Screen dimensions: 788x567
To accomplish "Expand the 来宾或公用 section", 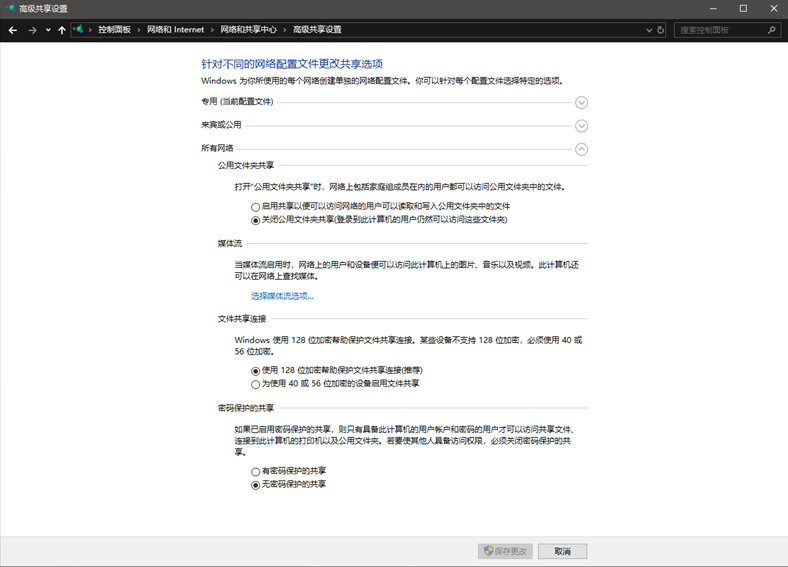I will 581,126.
